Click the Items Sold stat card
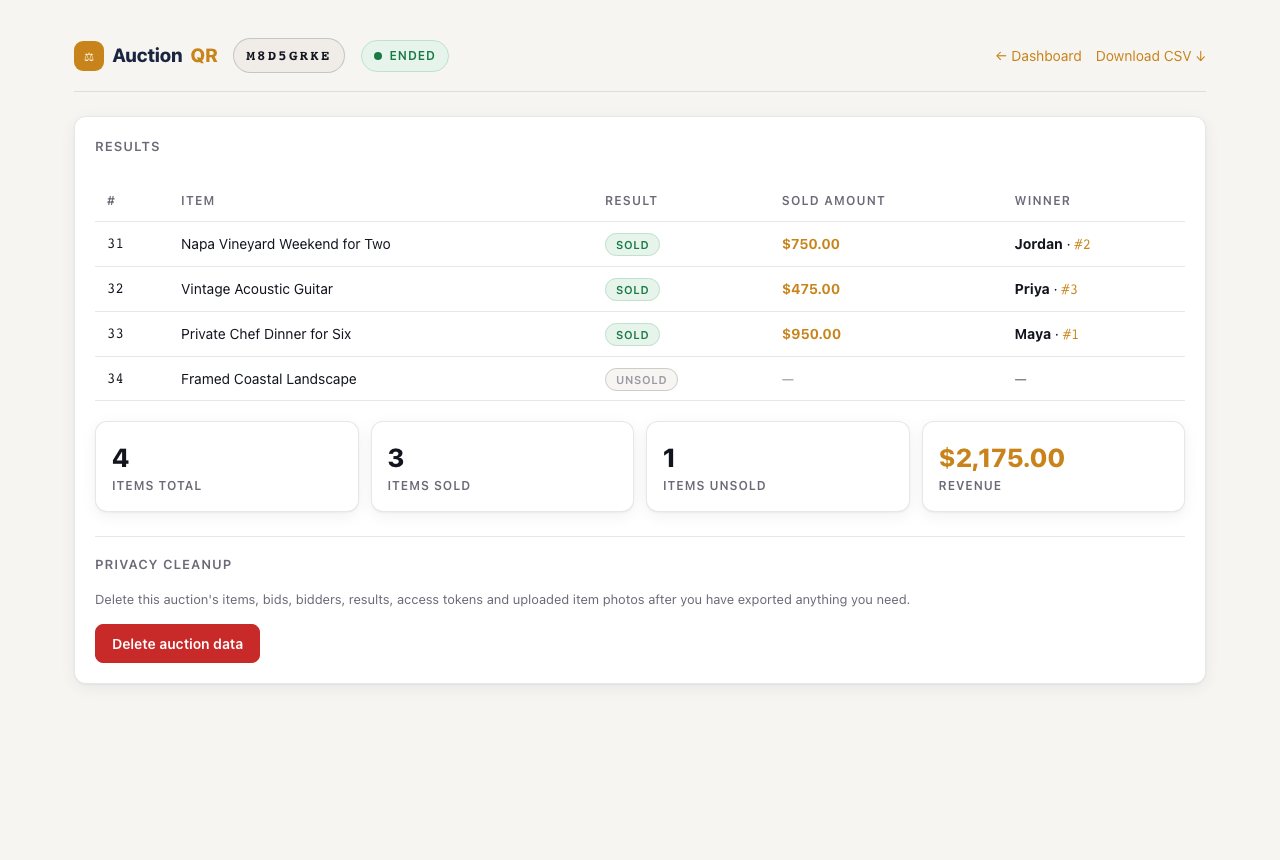The height and width of the screenshot is (860, 1280). click(x=502, y=467)
